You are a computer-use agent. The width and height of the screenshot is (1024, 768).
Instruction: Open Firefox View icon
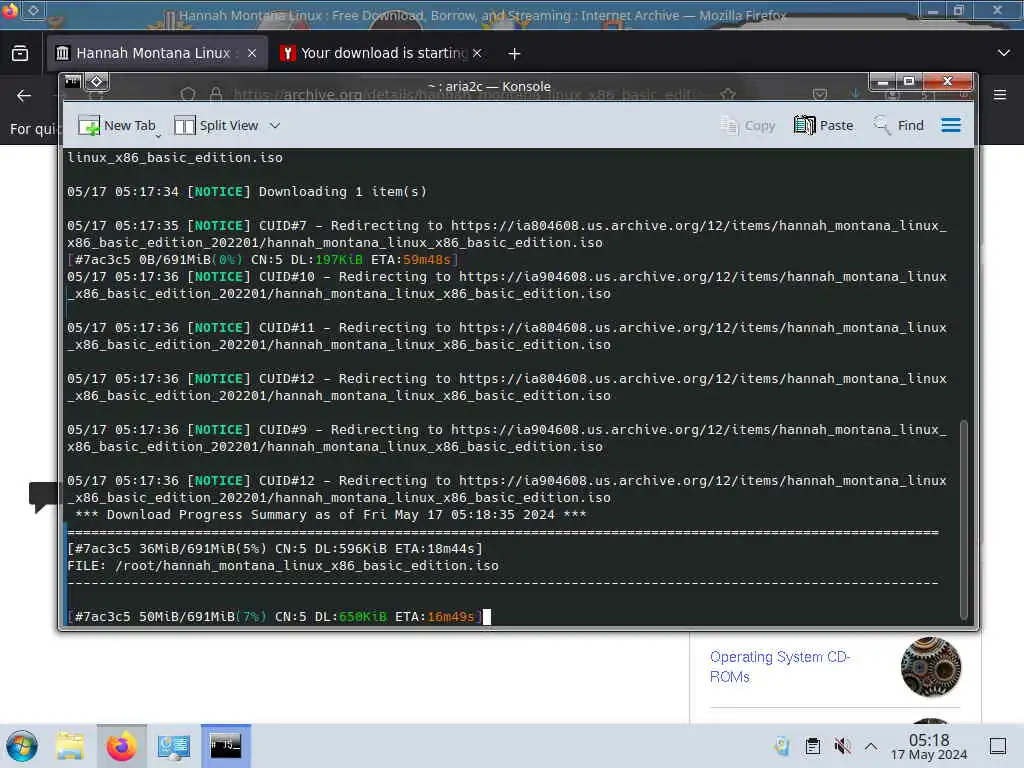click(20, 53)
